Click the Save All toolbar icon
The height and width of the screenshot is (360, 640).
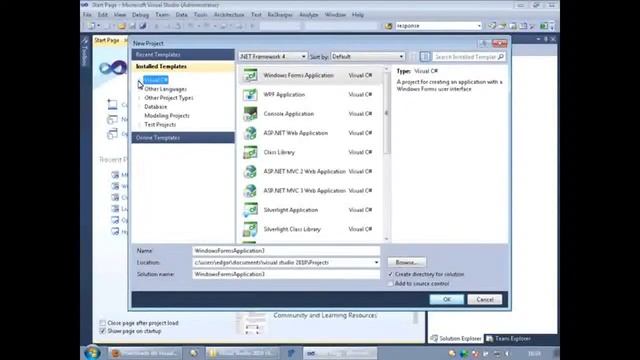coord(142,26)
